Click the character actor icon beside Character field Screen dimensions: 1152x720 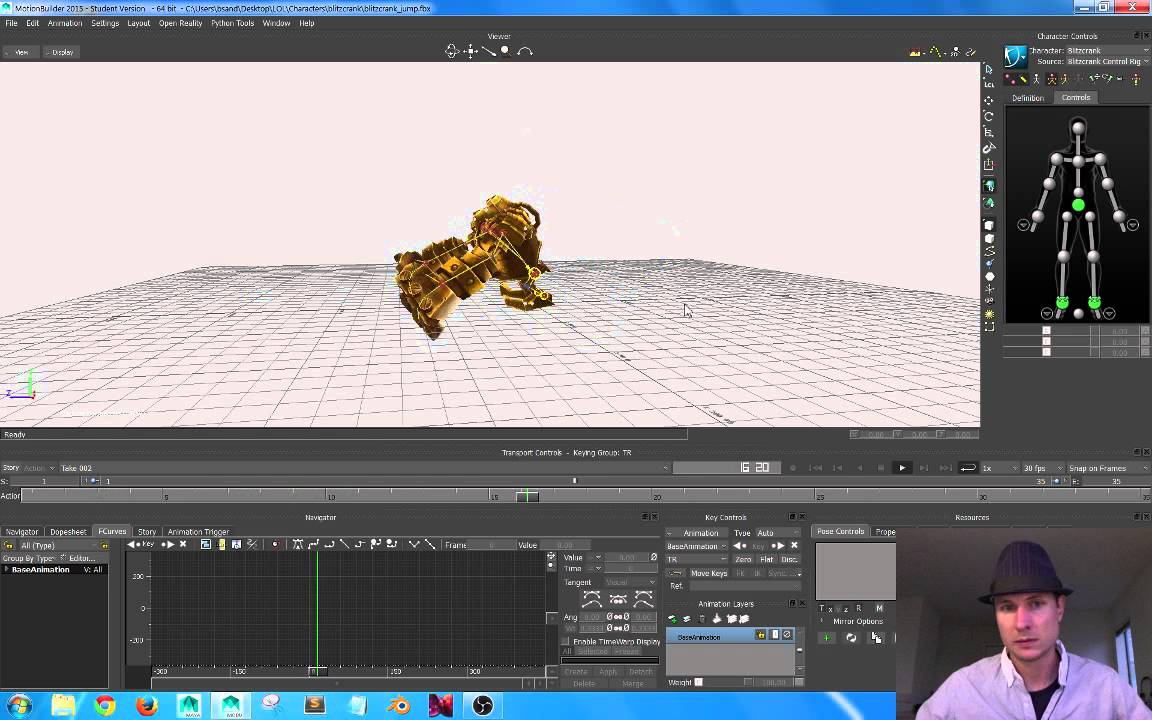(1015, 56)
